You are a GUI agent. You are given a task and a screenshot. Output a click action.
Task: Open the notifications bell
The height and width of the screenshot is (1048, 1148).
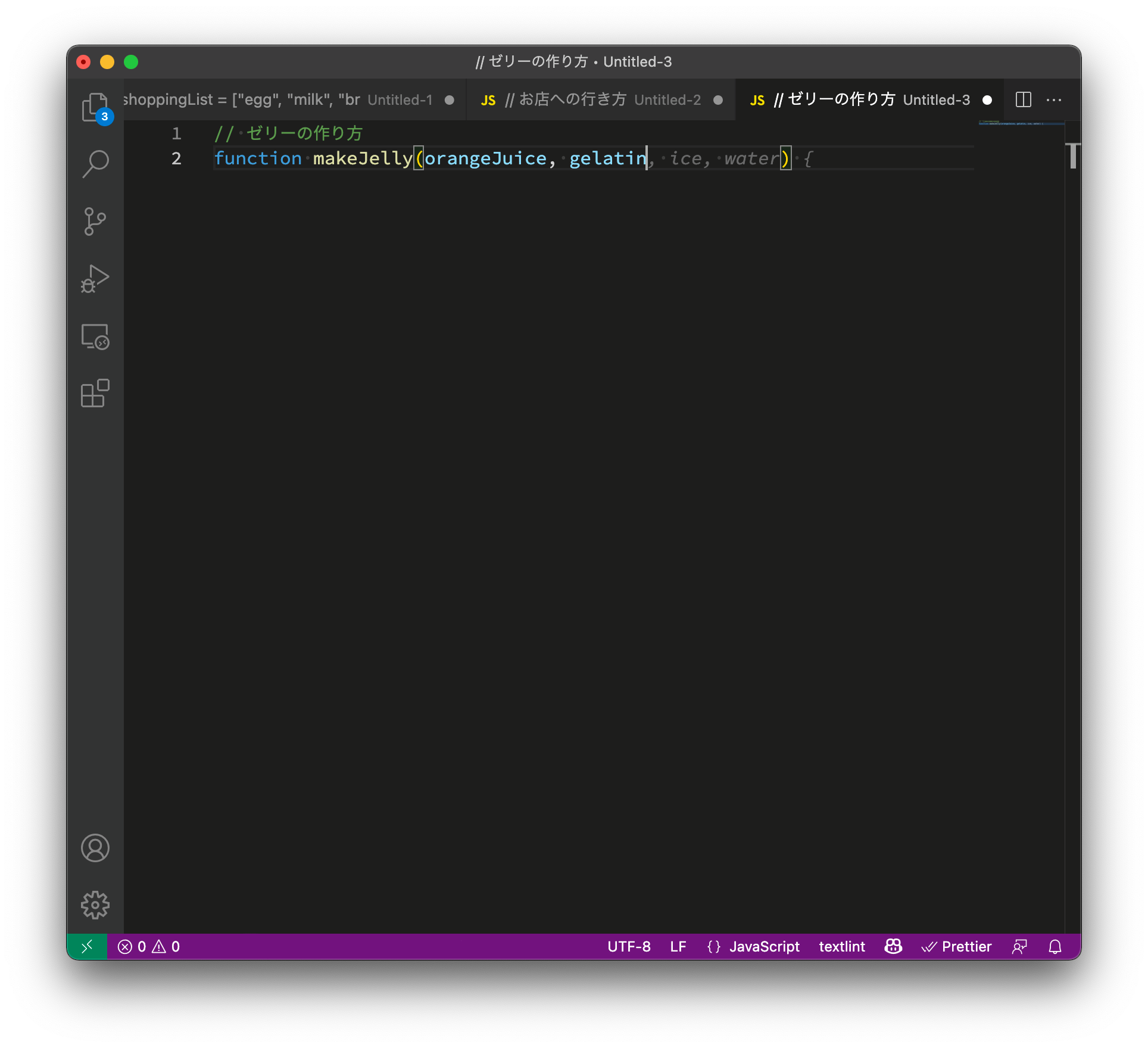[x=1055, y=946]
